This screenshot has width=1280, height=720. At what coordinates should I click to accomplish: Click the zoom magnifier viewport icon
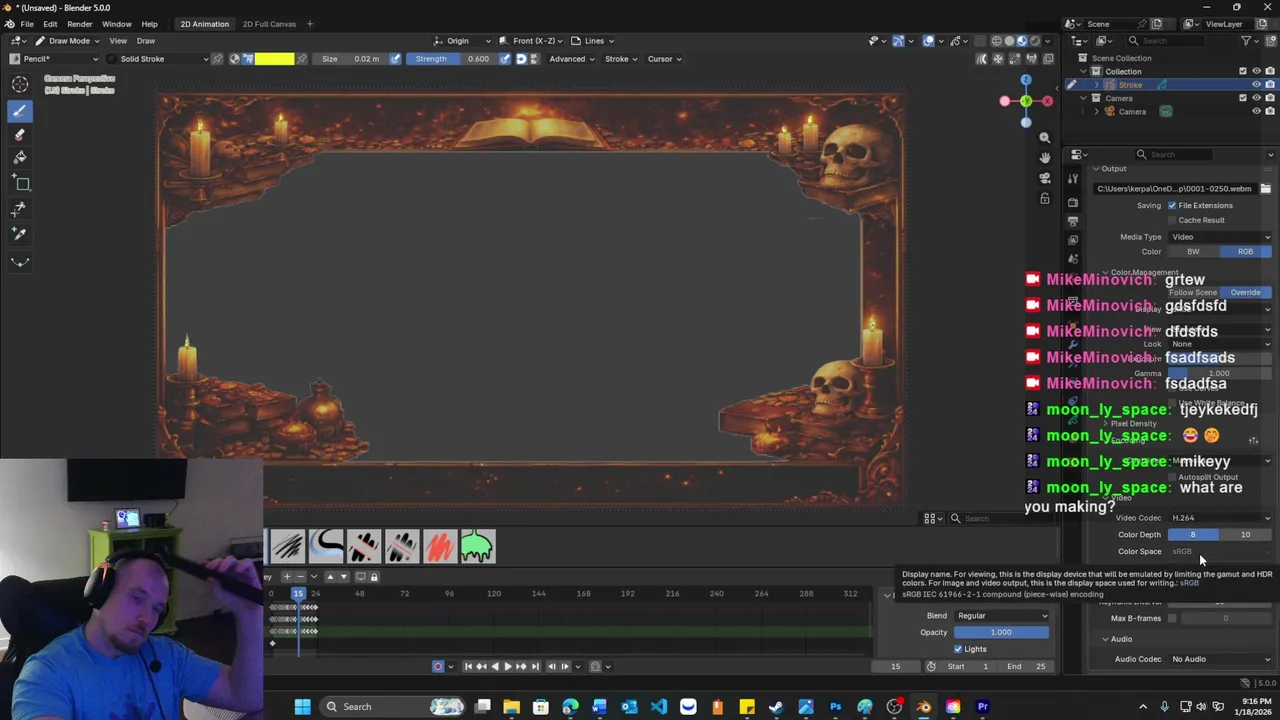[1045, 138]
